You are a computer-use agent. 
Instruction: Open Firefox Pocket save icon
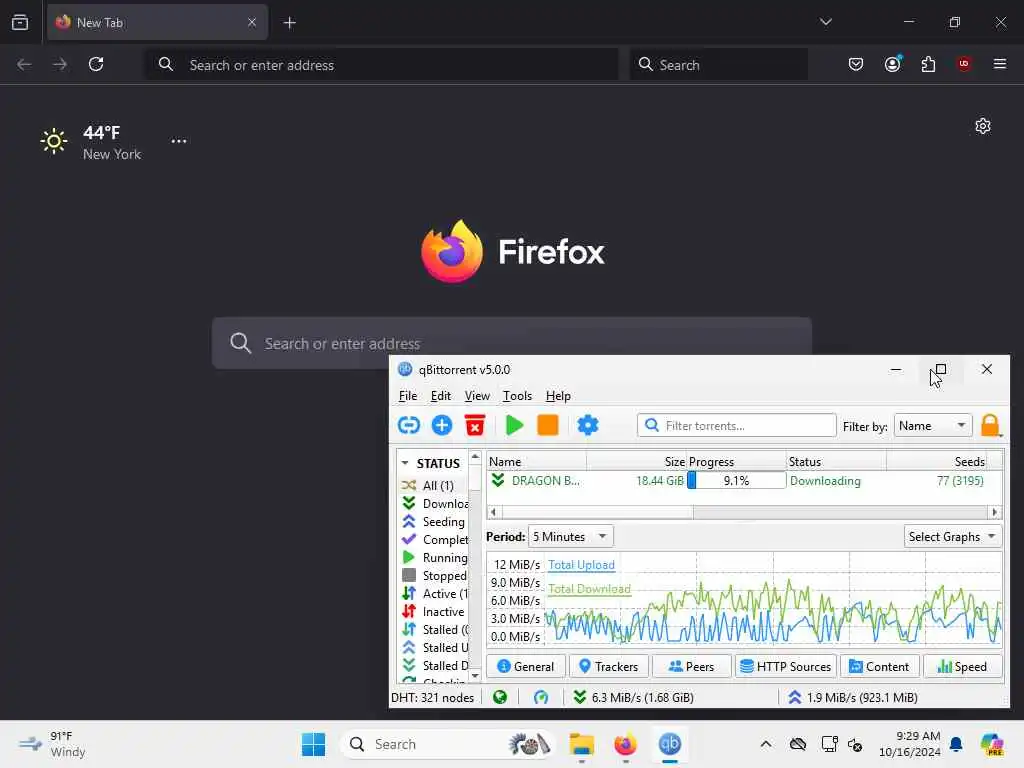click(856, 64)
